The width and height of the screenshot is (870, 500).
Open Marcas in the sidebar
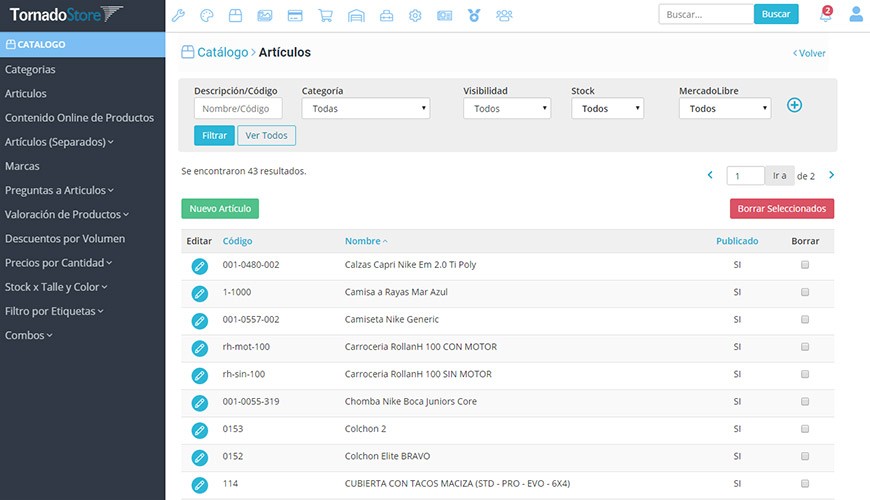point(22,166)
